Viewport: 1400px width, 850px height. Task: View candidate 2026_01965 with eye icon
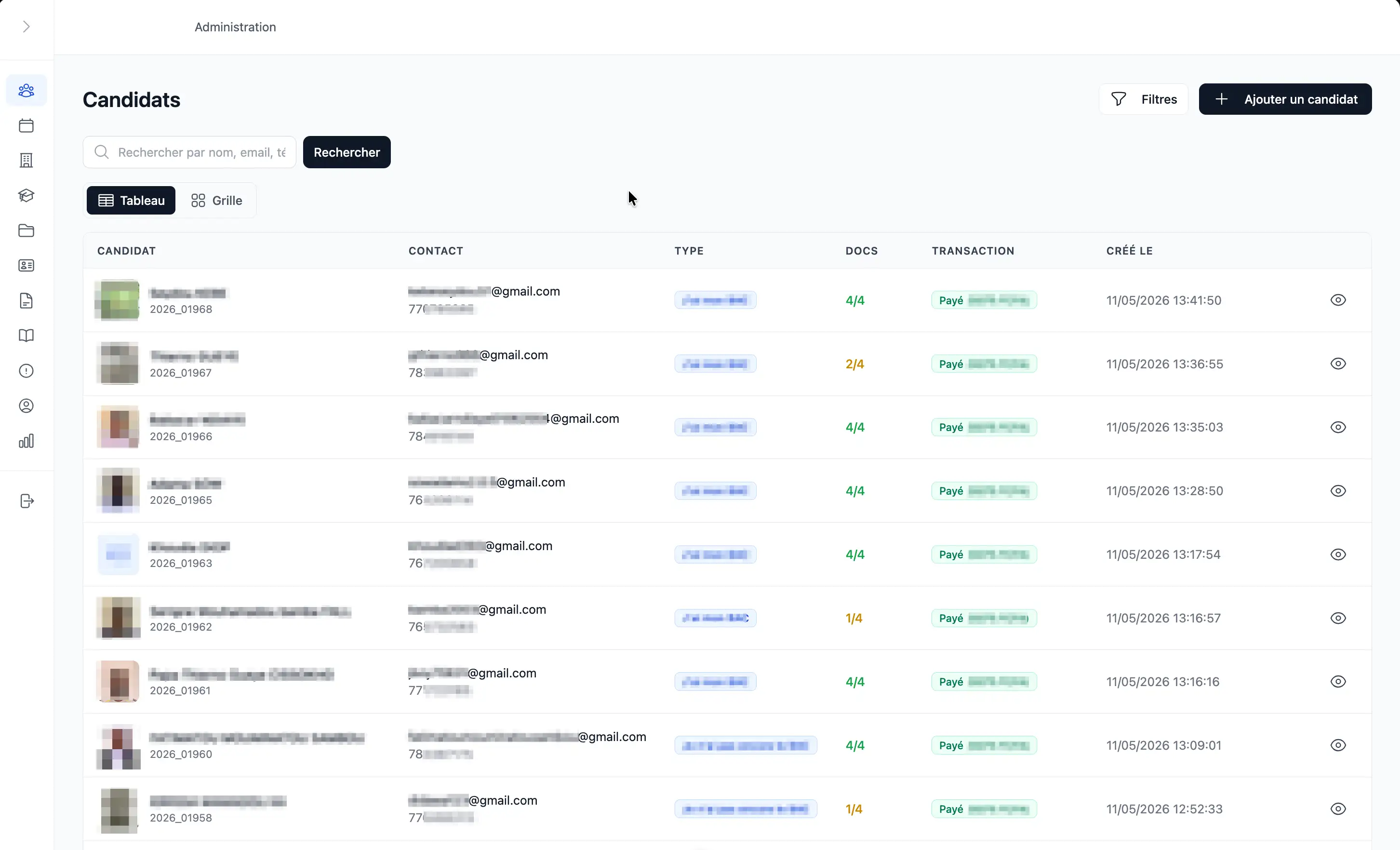point(1338,491)
